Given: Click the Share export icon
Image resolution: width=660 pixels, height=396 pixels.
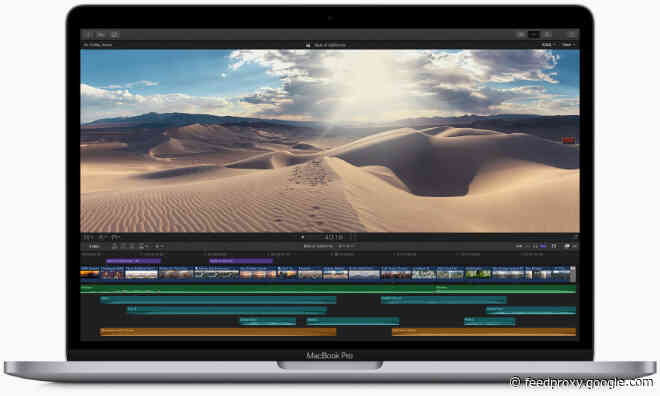Looking at the screenshot, I should coord(571,35).
